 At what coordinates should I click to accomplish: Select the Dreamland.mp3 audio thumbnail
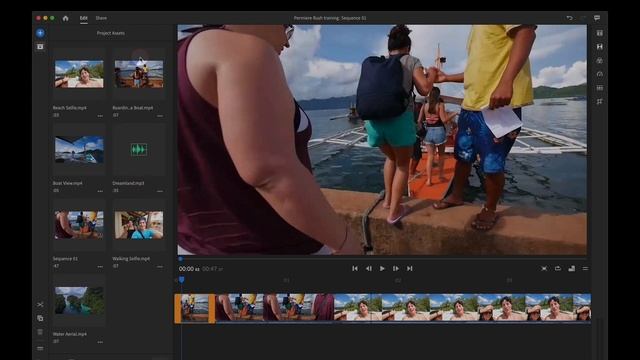139,149
